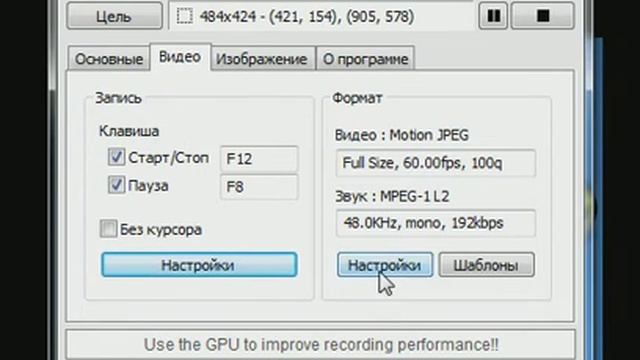Viewport: 640px width, 360px height.
Task: Open Настройки in the Формат section
Action: (385, 265)
